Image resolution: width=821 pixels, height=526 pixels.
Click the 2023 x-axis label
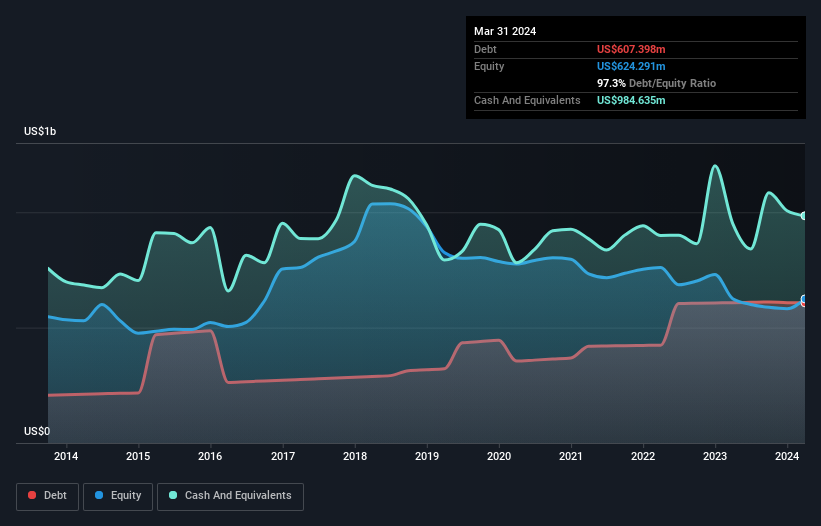pyautogui.click(x=715, y=456)
